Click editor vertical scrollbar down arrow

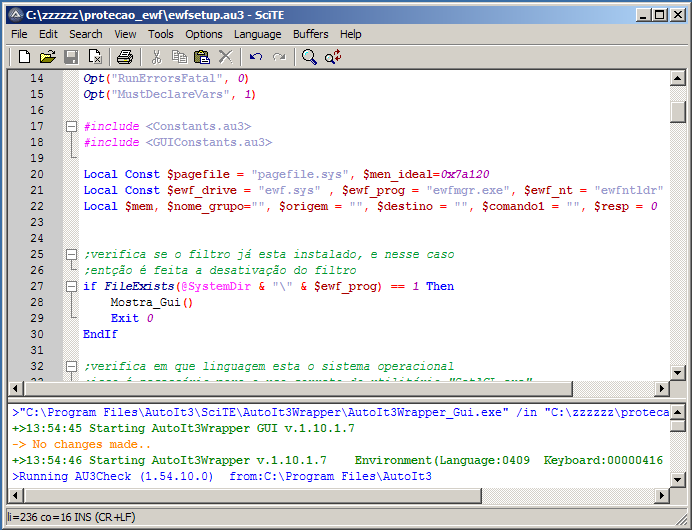coord(677,373)
